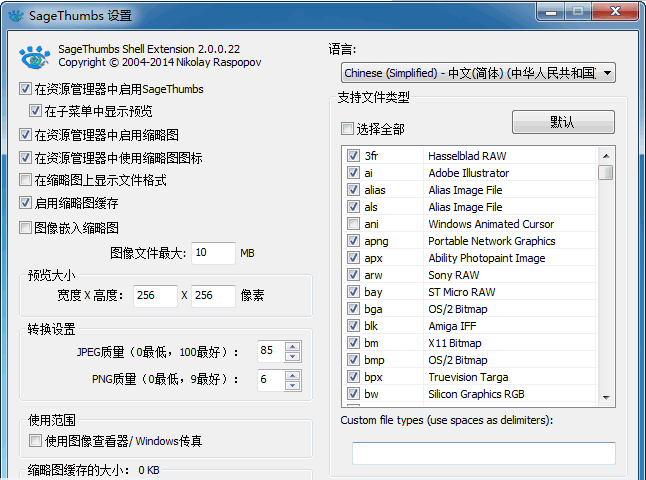The width and height of the screenshot is (646, 480).
Task: Disable 在资源管理器中使用缩略图图标 option
Action: (25, 157)
